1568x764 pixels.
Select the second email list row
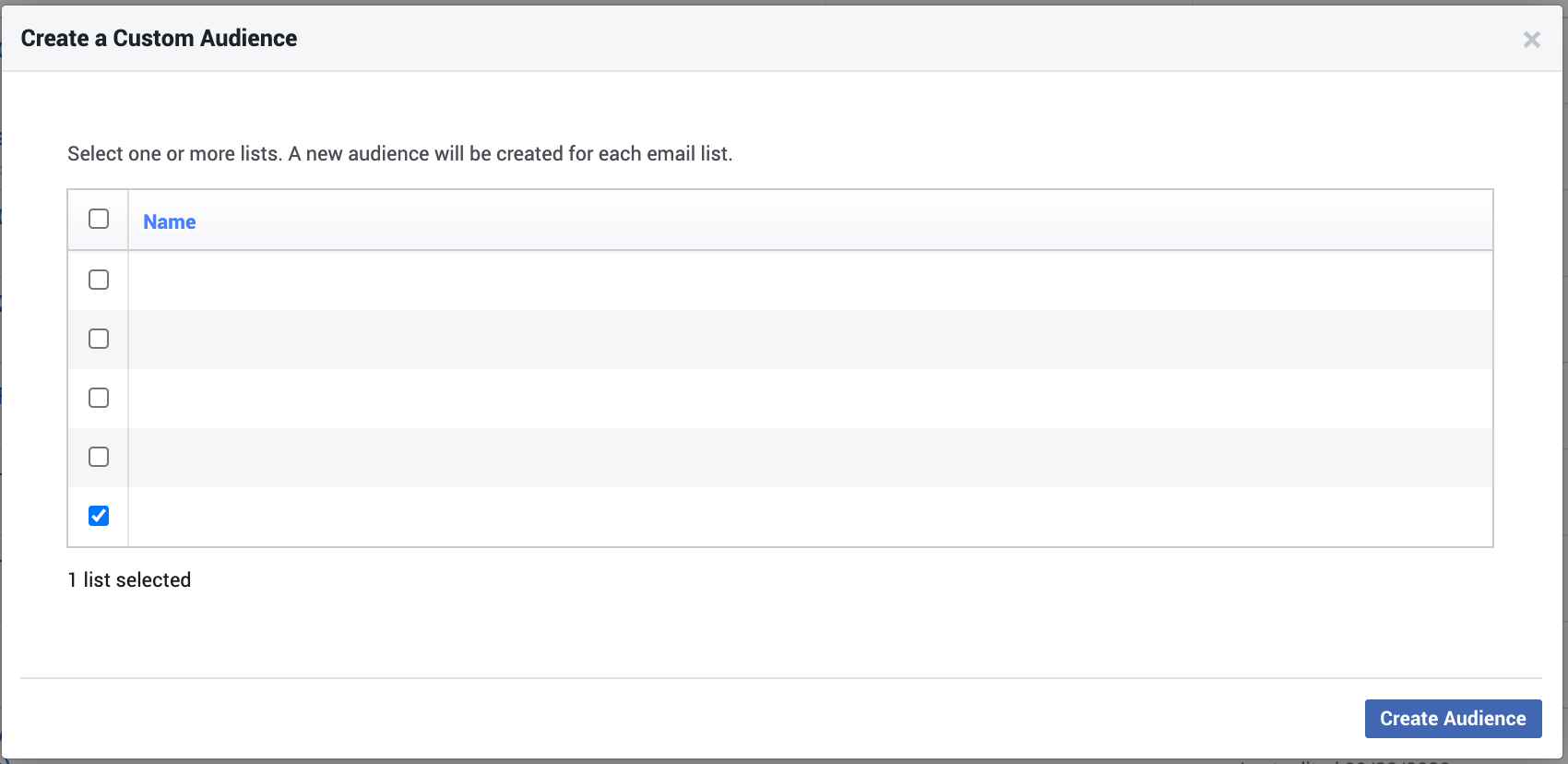click(738, 339)
